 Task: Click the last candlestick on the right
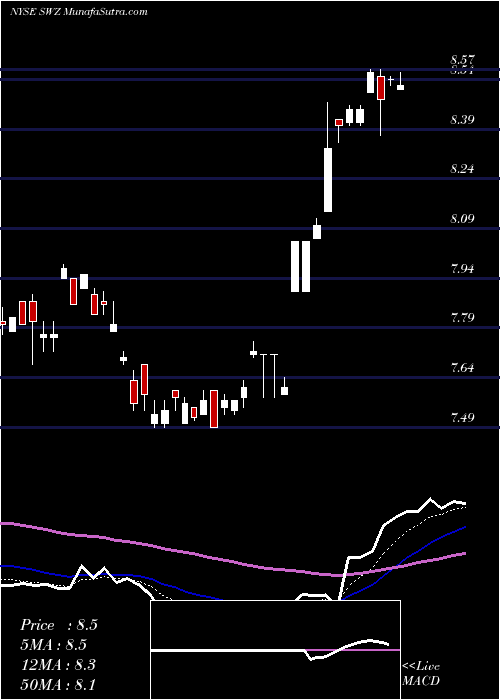(400, 81)
